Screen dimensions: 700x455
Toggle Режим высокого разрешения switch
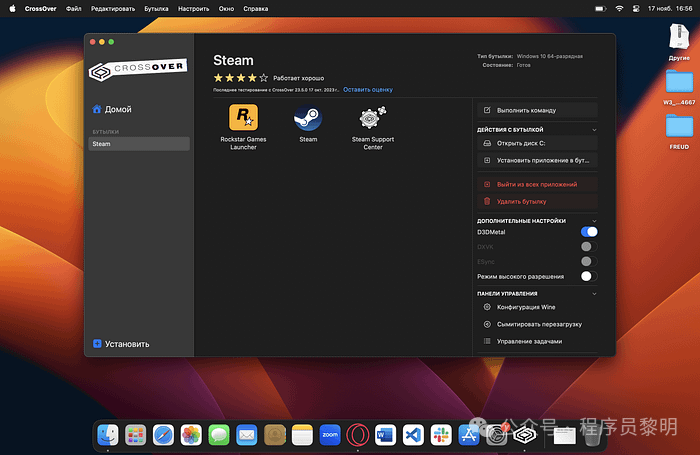(x=589, y=276)
